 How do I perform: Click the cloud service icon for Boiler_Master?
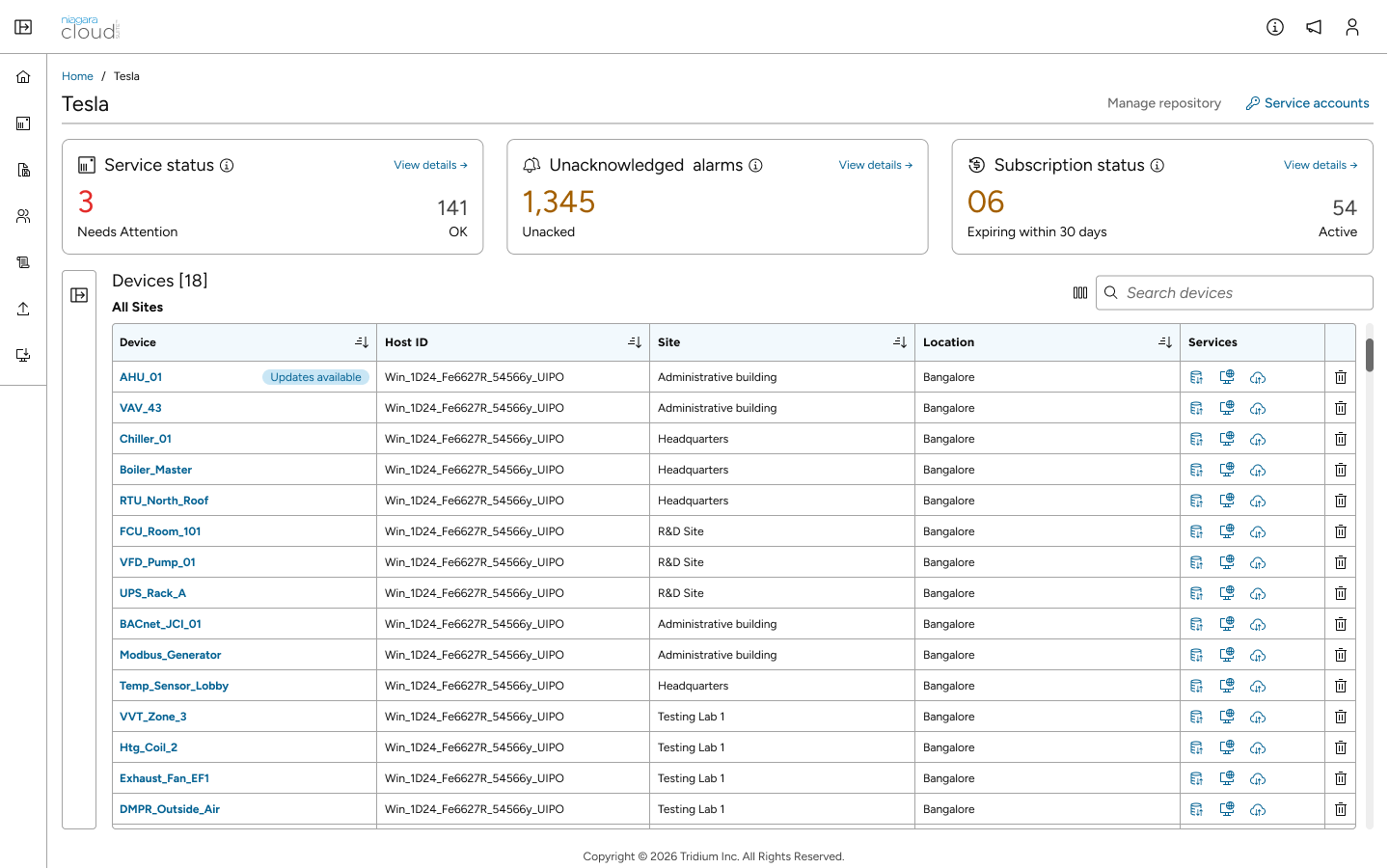(1258, 470)
